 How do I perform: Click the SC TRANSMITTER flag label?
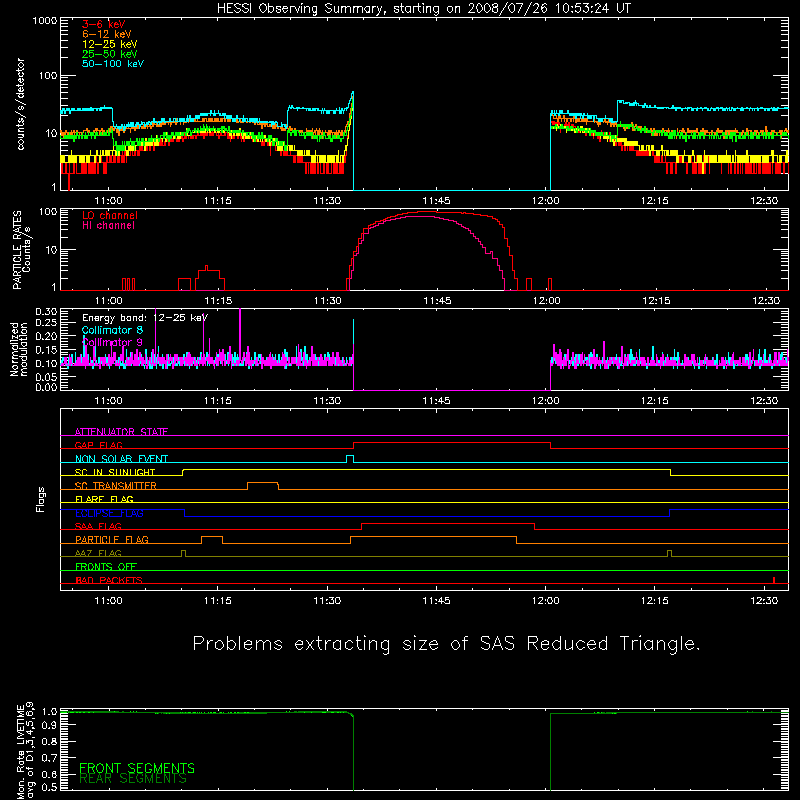116,486
